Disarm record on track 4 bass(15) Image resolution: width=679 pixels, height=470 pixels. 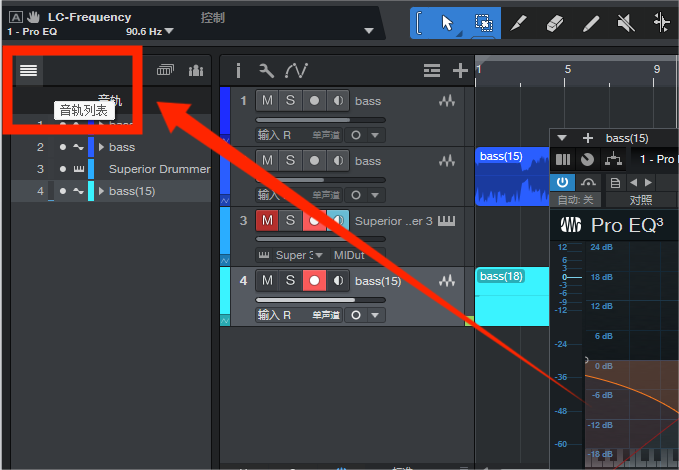pos(314,281)
